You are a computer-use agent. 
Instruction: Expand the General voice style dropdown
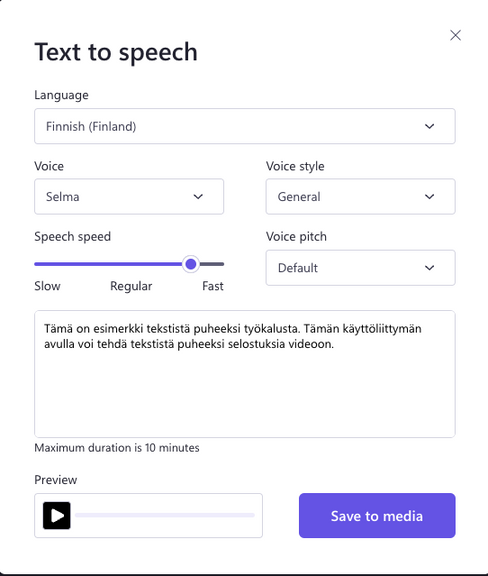tap(360, 197)
